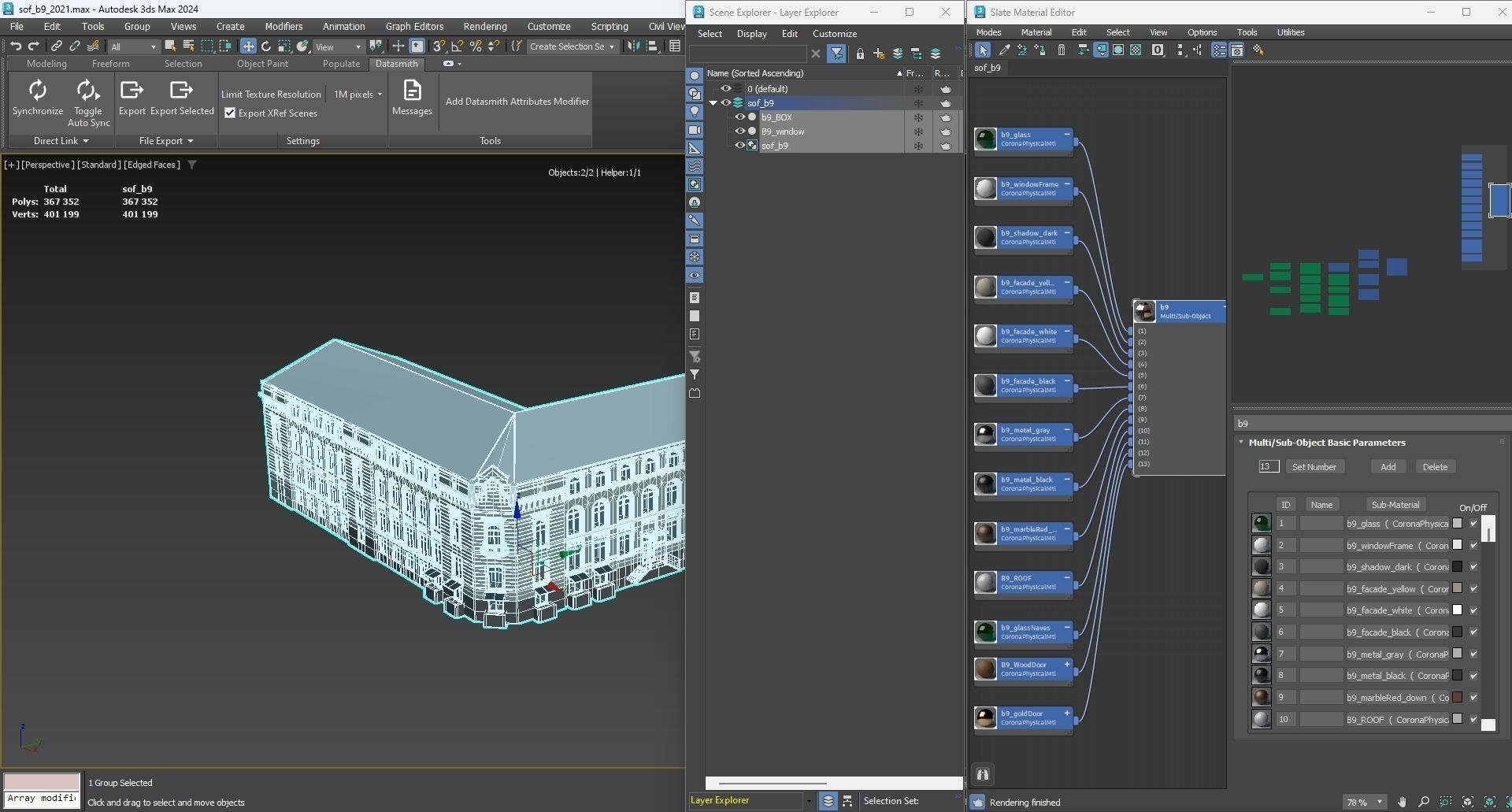Toggle frozen snowflake for b9_BOX row
This screenshot has width=1512, height=812.
pyautogui.click(x=918, y=117)
